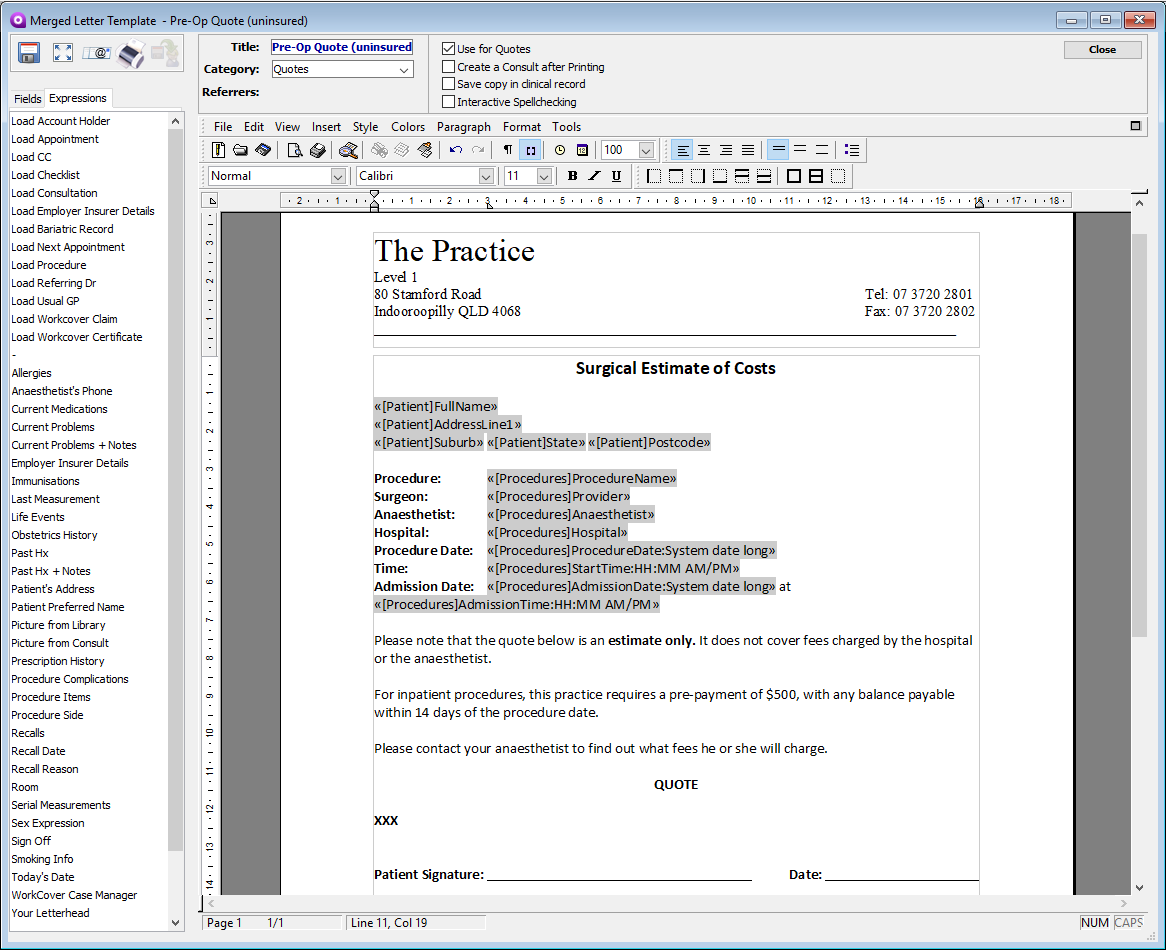The height and width of the screenshot is (950, 1166).
Task: Open print preview from the editor toolbar
Action: [x=294, y=149]
